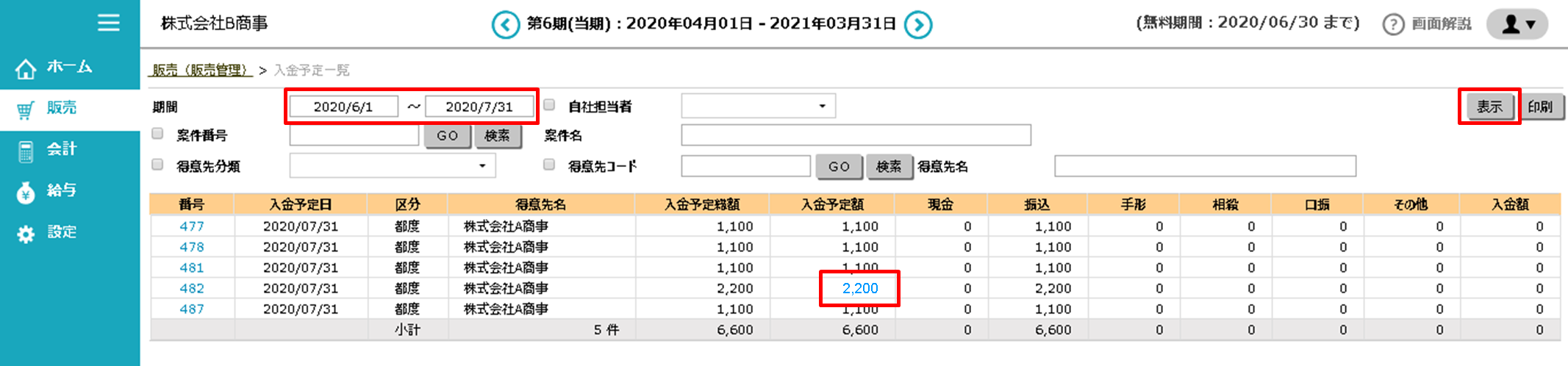
Task: Tick the 得意先コード checkbox
Action: (x=549, y=165)
